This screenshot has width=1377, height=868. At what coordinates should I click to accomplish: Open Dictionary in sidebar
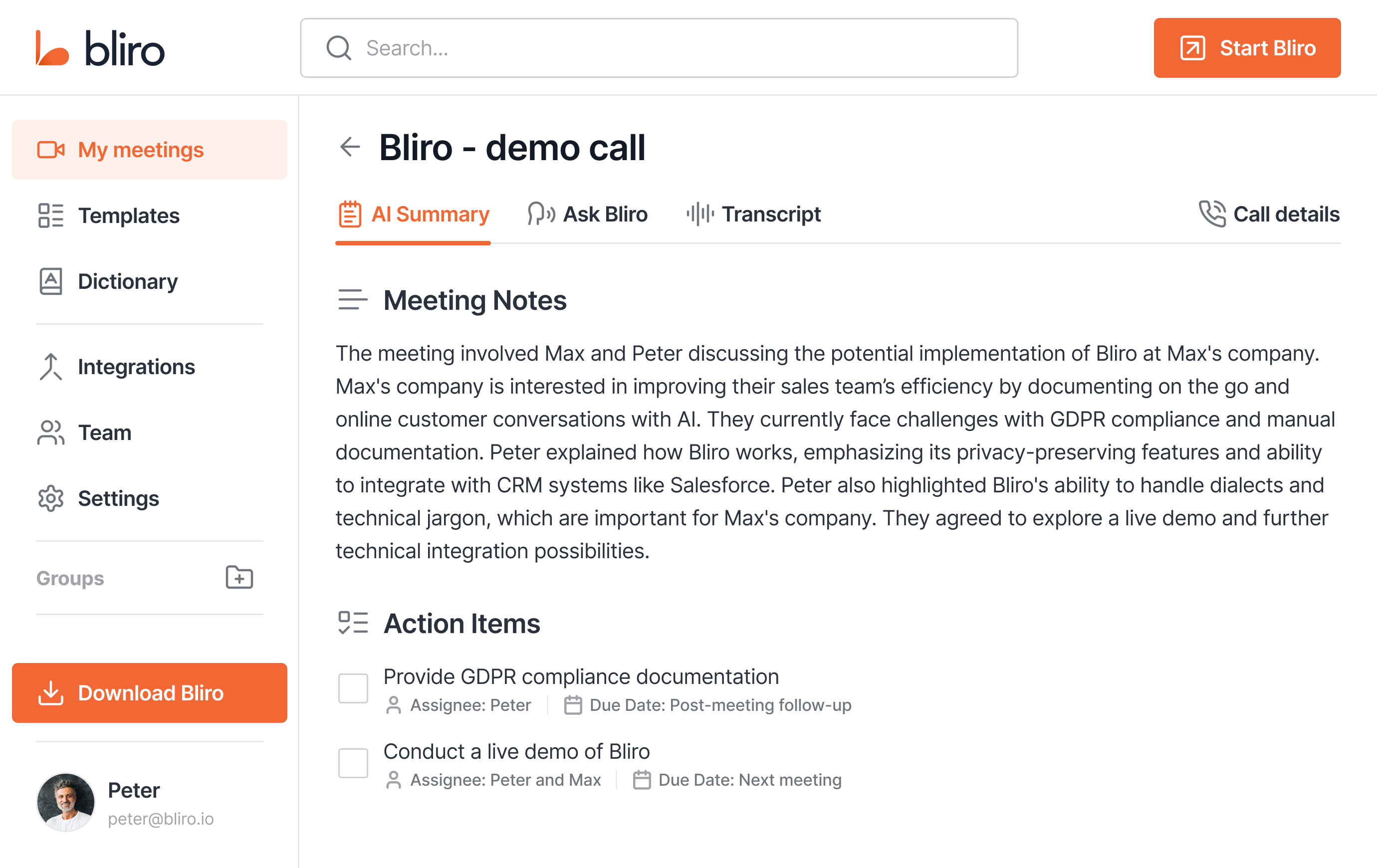pyautogui.click(x=149, y=281)
